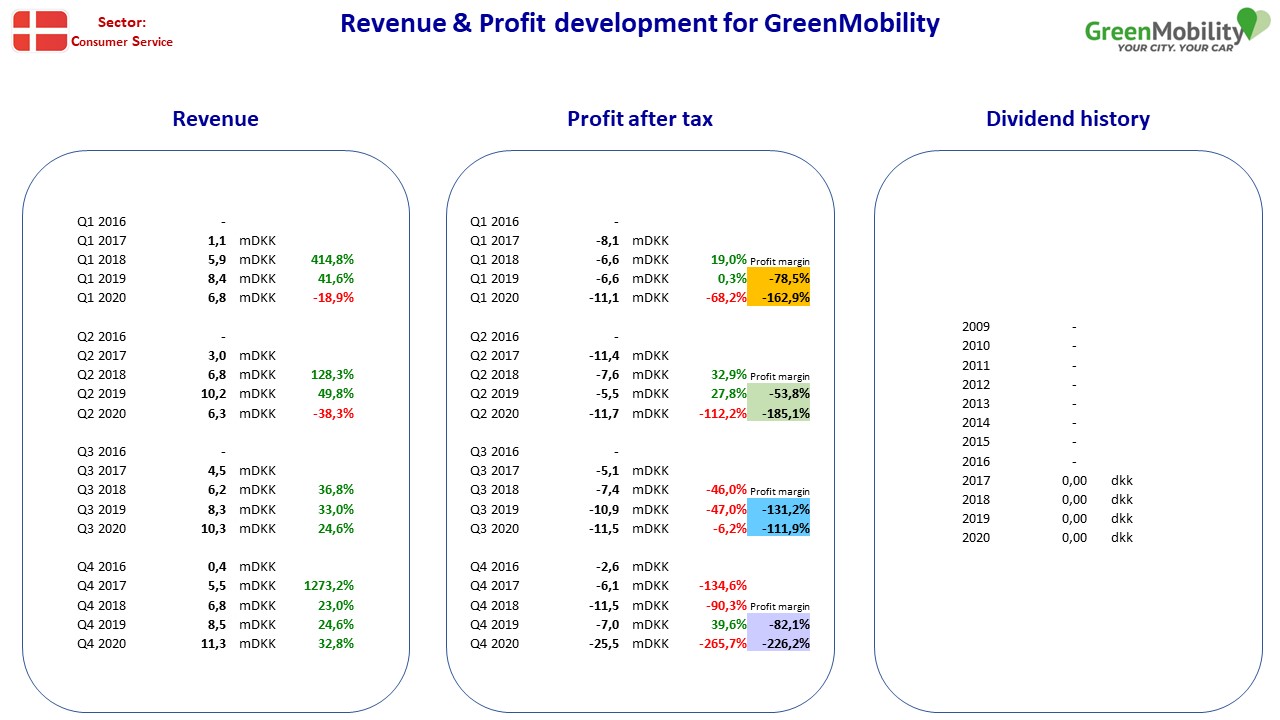Click the orange -162,9% profit margin cell
This screenshot has width=1280, height=720.
779,297
